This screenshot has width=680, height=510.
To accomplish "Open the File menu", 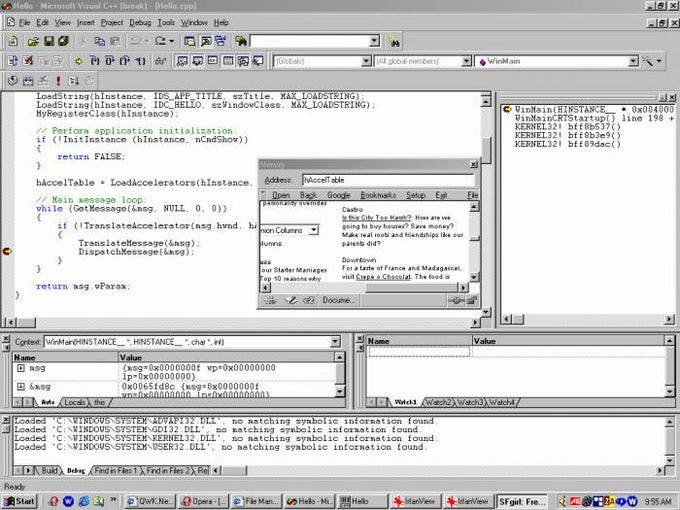I will pyautogui.click(x=24, y=23).
